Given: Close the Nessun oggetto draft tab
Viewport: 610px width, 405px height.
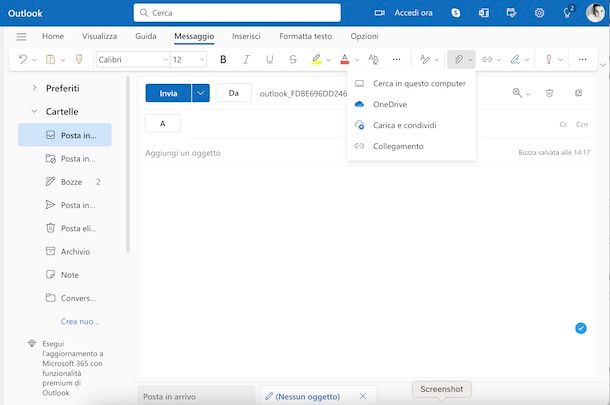Looking at the screenshot, I should 363,396.
